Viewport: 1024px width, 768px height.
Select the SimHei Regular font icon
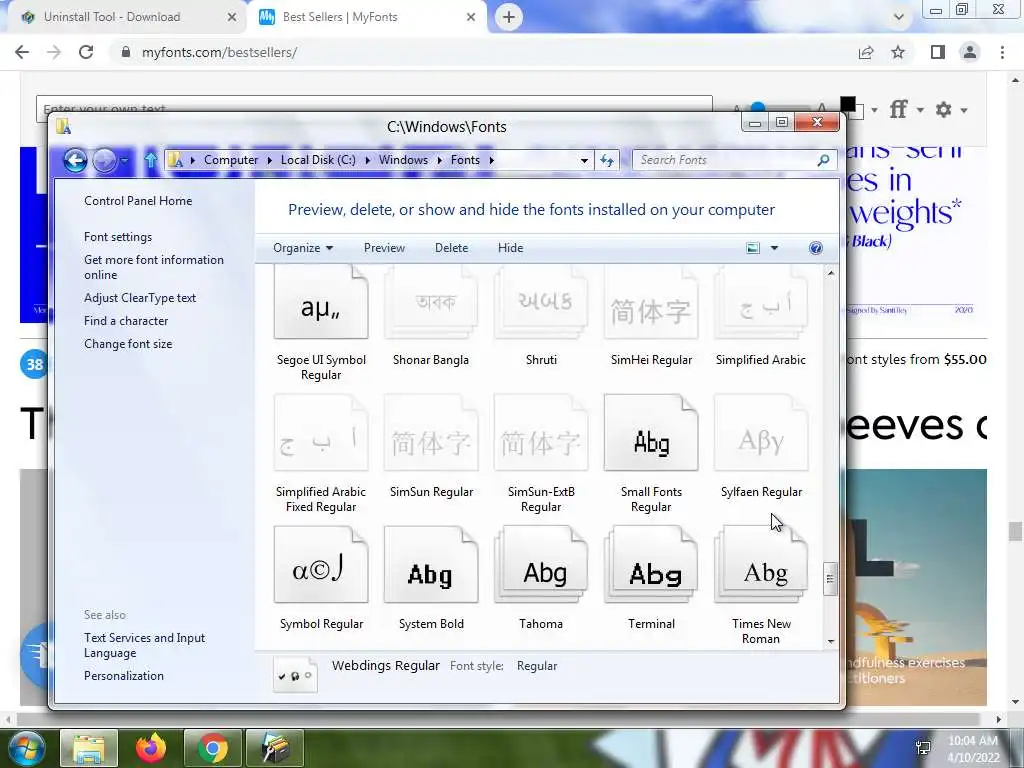651,302
